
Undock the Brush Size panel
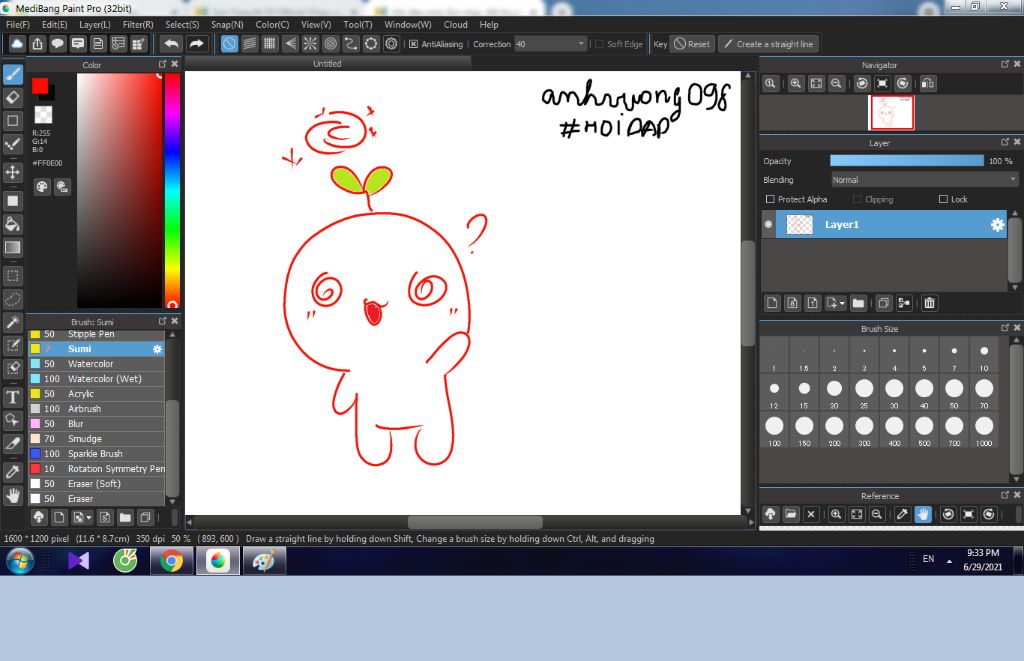pyautogui.click(x=1005, y=328)
